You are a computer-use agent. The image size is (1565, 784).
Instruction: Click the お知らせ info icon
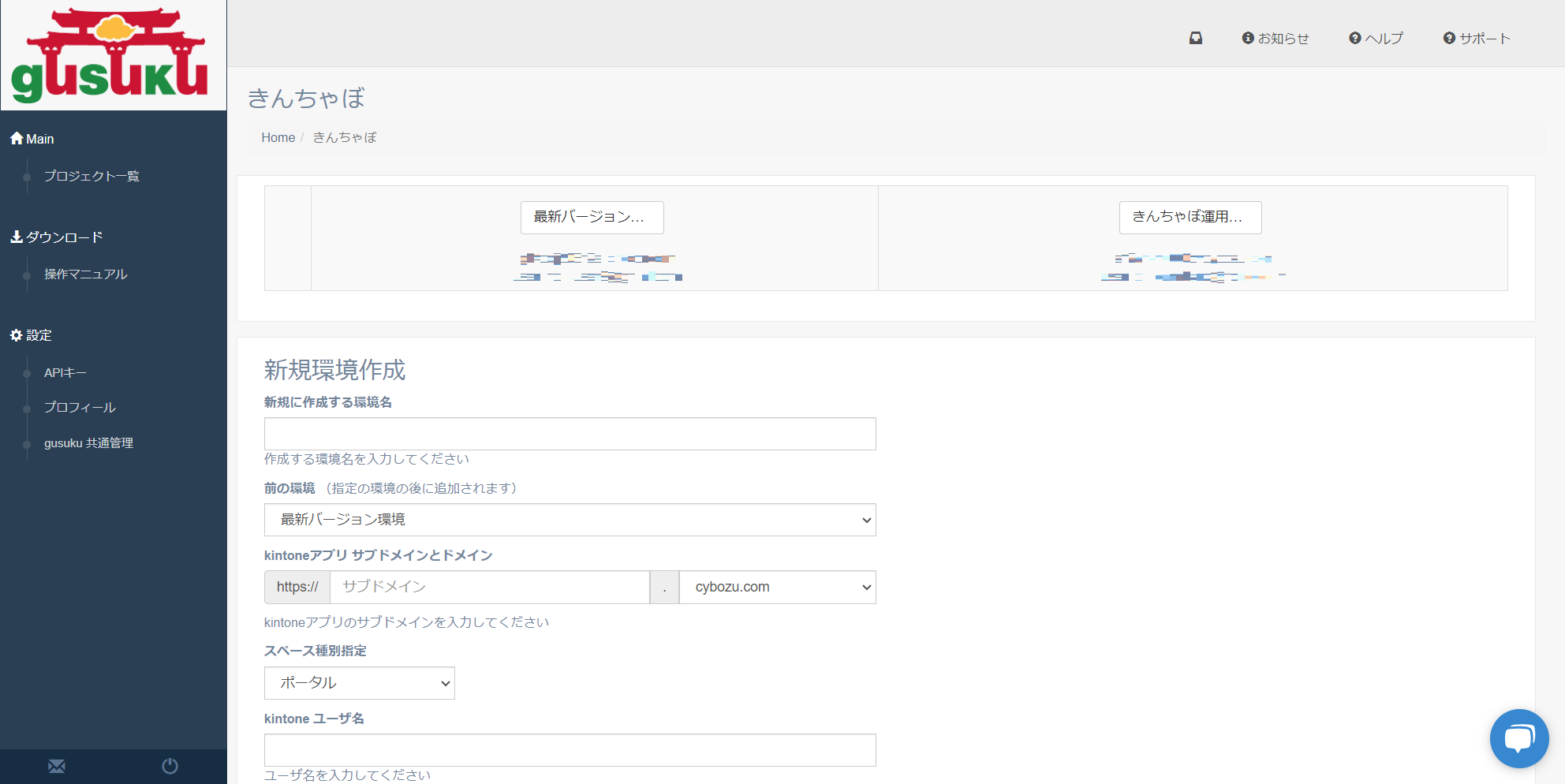click(x=1248, y=38)
